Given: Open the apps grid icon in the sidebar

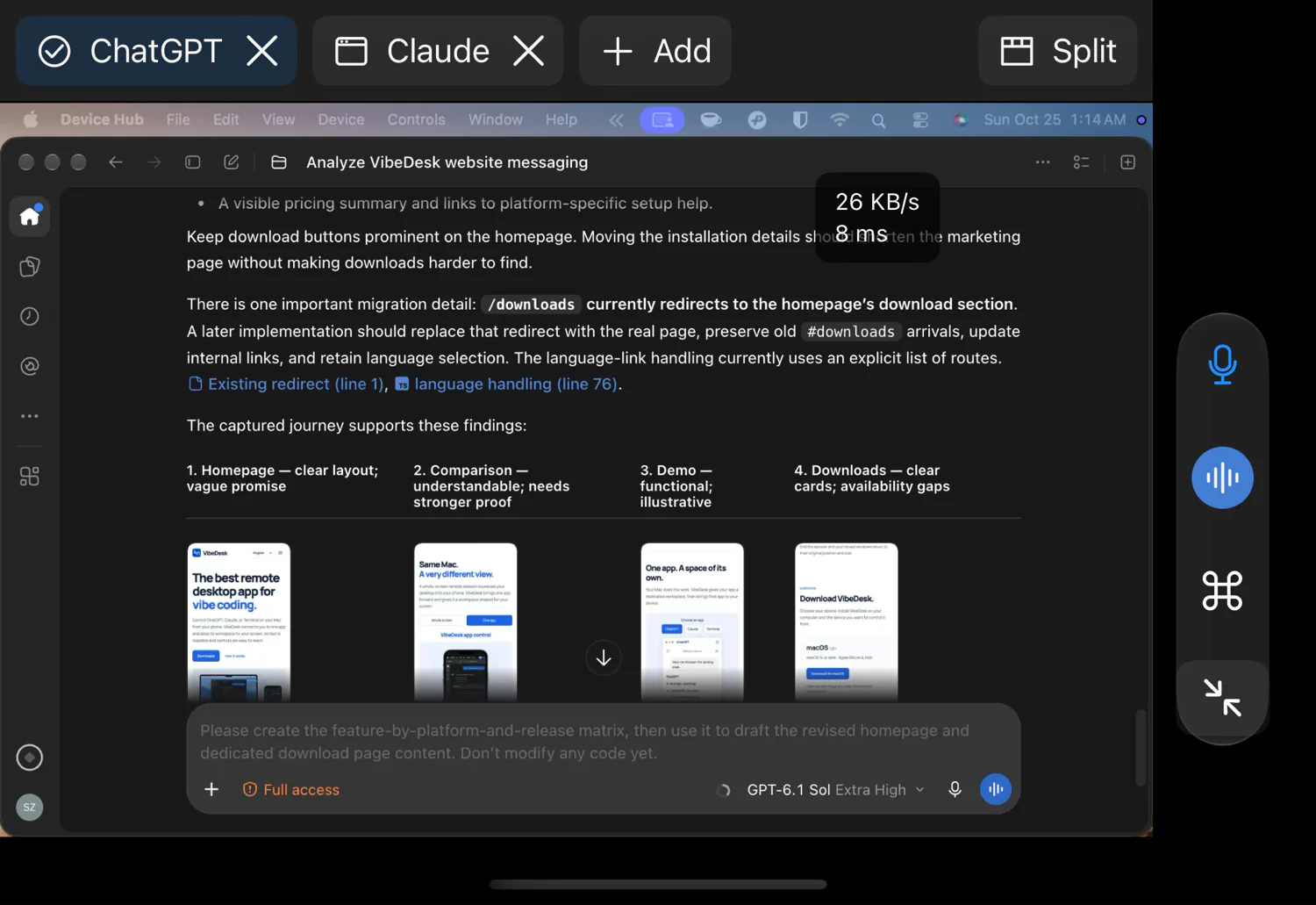Looking at the screenshot, I should click(x=30, y=476).
